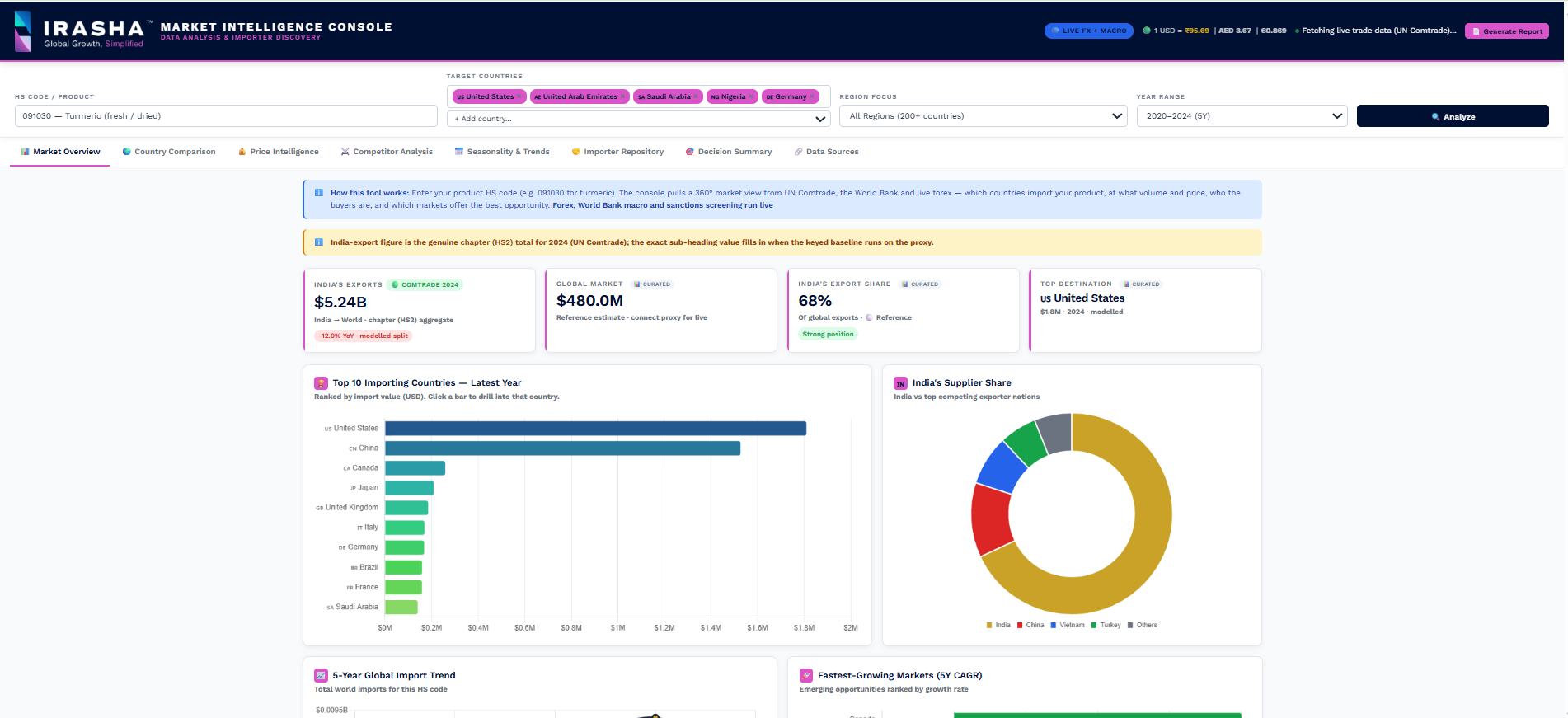
Task: Click the Fastest-Growing Markets icon
Action: pos(806,676)
